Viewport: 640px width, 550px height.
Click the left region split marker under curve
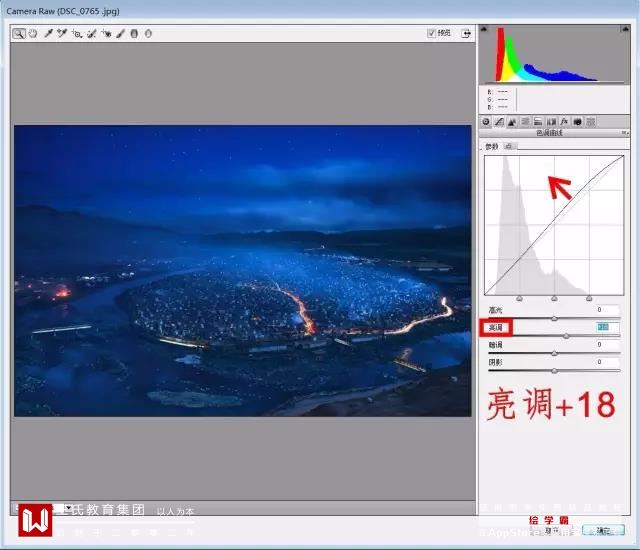point(519,299)
